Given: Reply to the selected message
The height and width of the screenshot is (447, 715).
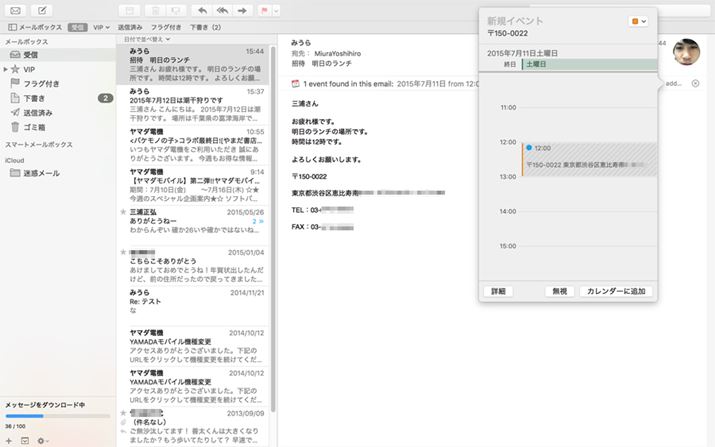Looking at the screenshot, I should 203,10.
